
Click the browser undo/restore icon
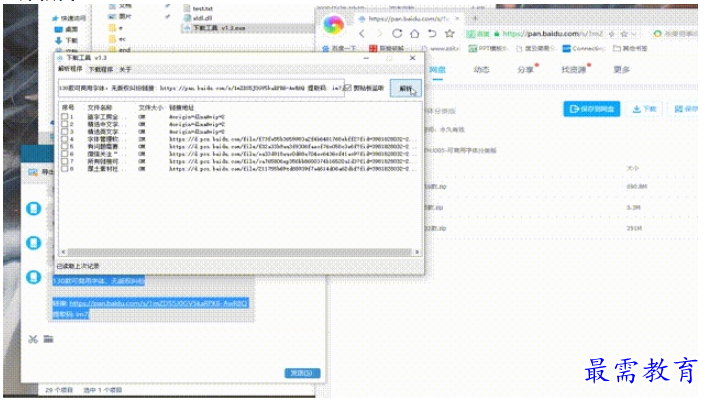pos(432,34)
